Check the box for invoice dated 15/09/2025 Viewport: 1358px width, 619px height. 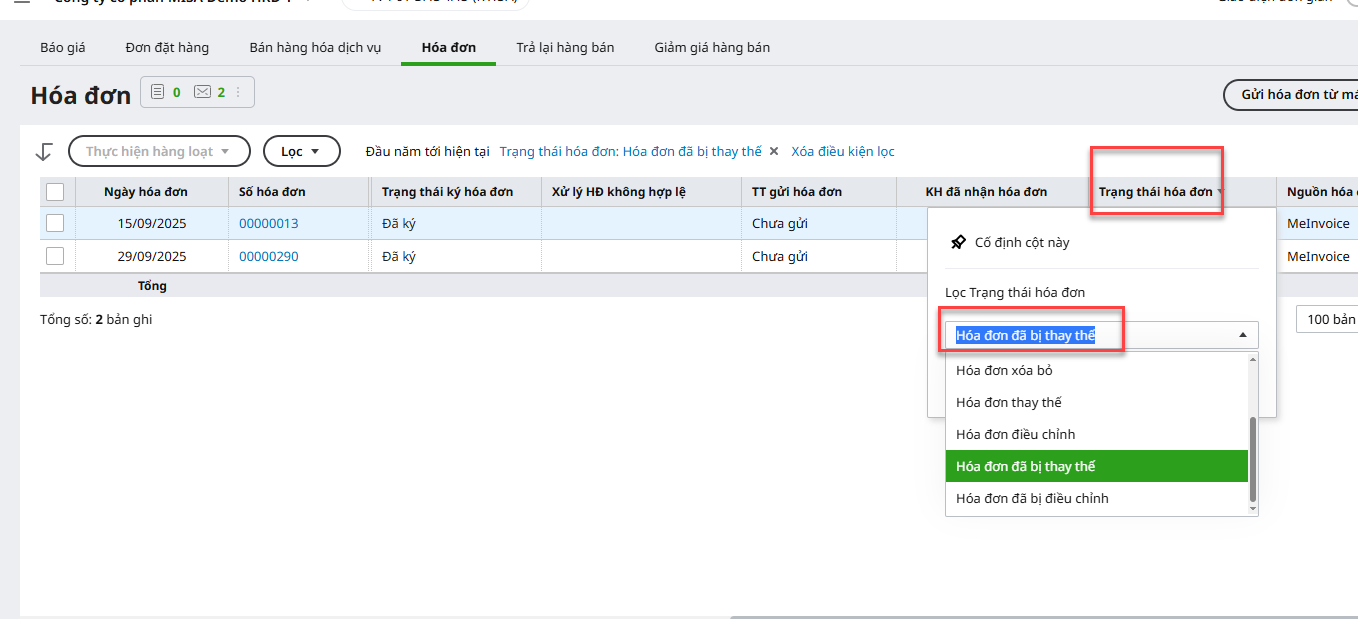[55, 223]
